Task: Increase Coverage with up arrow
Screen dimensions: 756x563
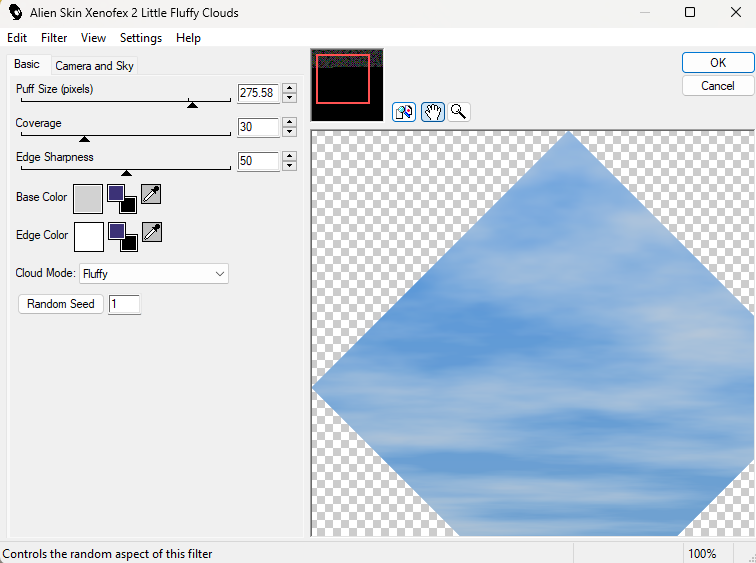Action: [x=289, y=122]
